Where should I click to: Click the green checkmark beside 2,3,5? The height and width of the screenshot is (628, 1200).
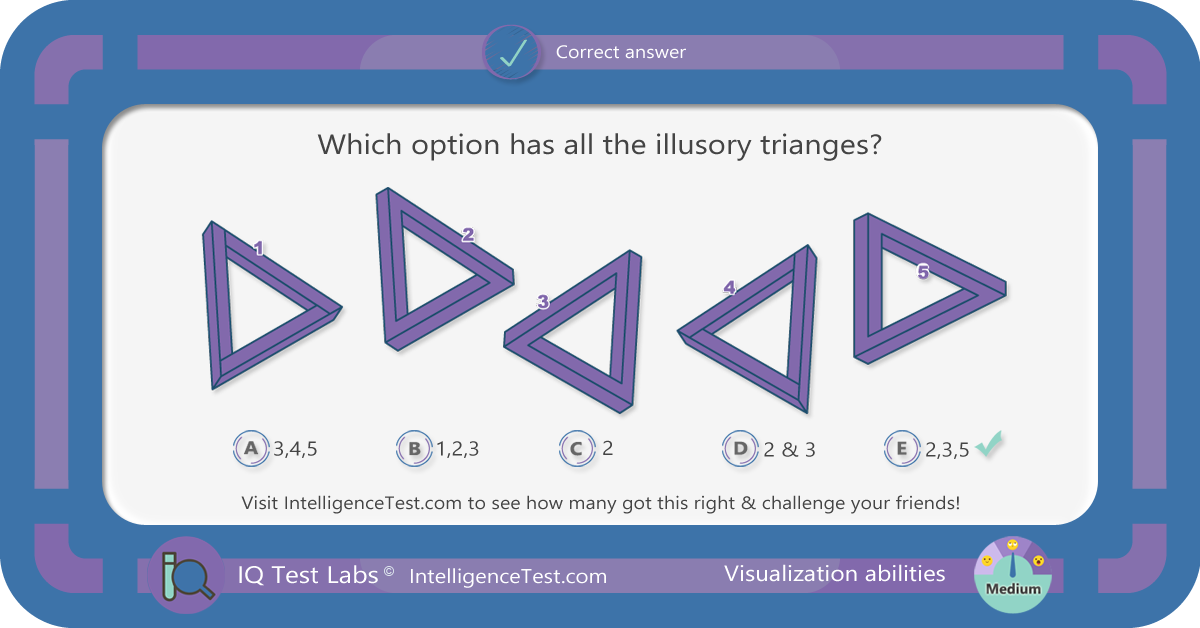tap(989, 445)
